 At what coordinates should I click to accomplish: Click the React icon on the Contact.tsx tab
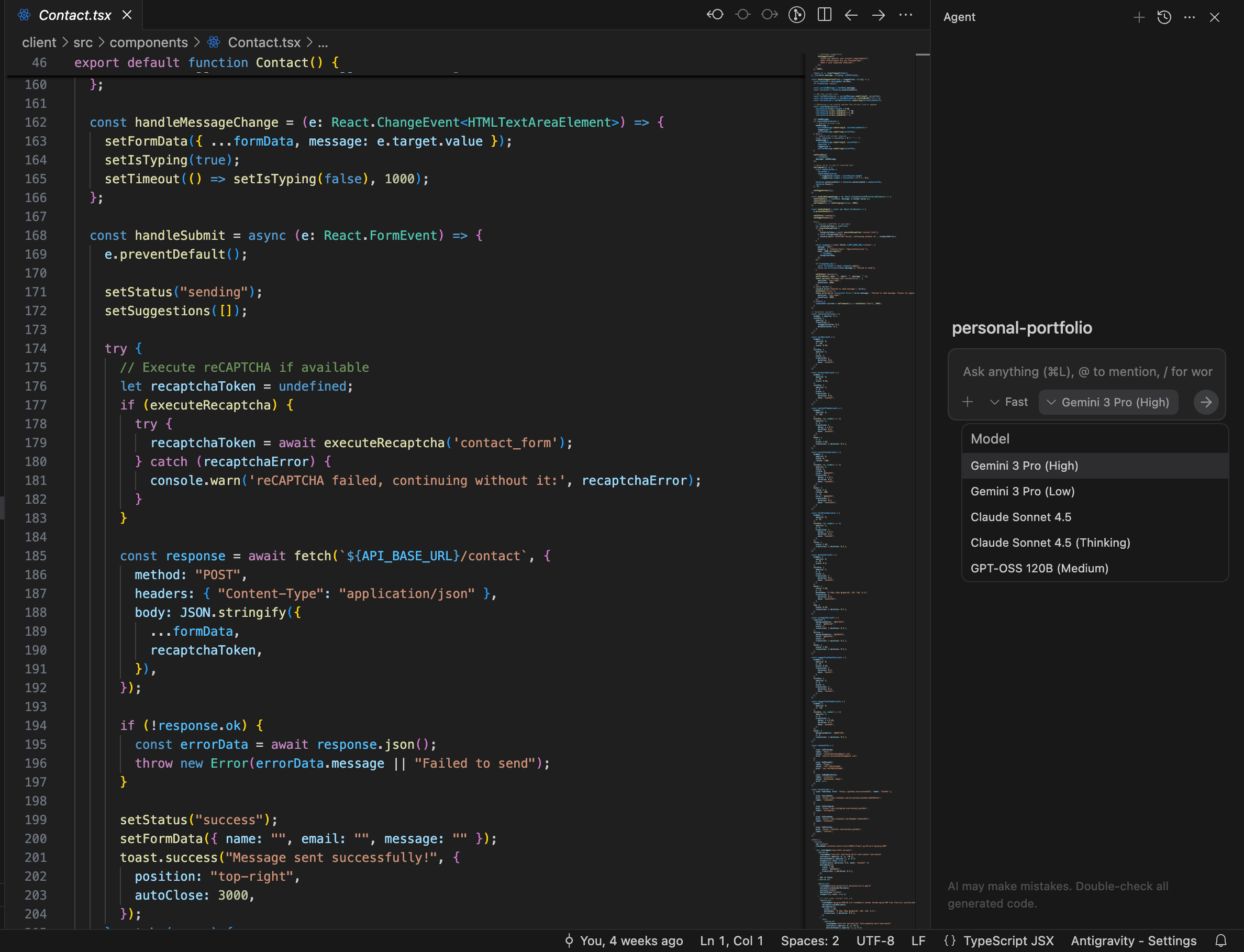pos(24,15)
